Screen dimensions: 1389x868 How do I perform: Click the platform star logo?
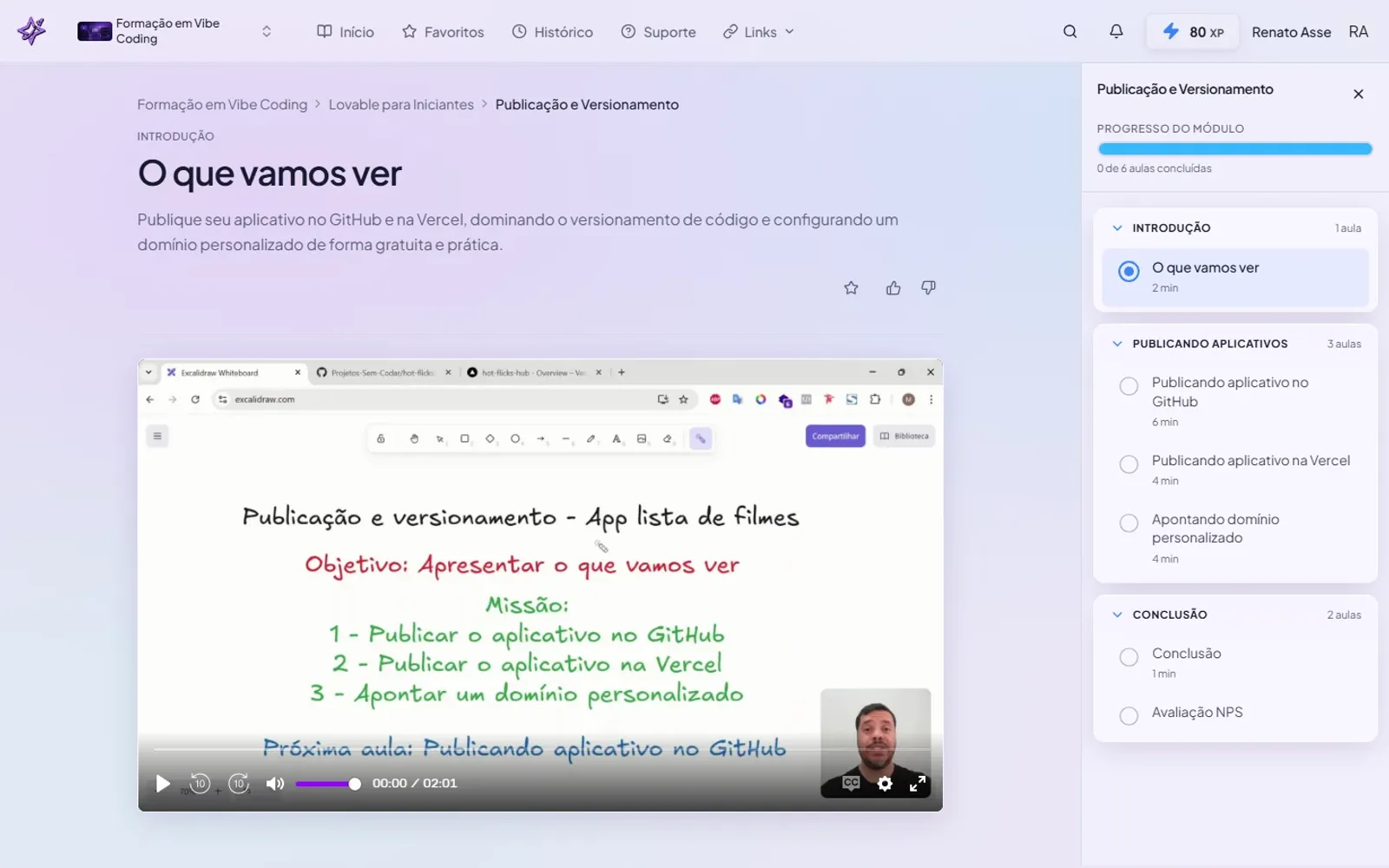tap(32, 31)
